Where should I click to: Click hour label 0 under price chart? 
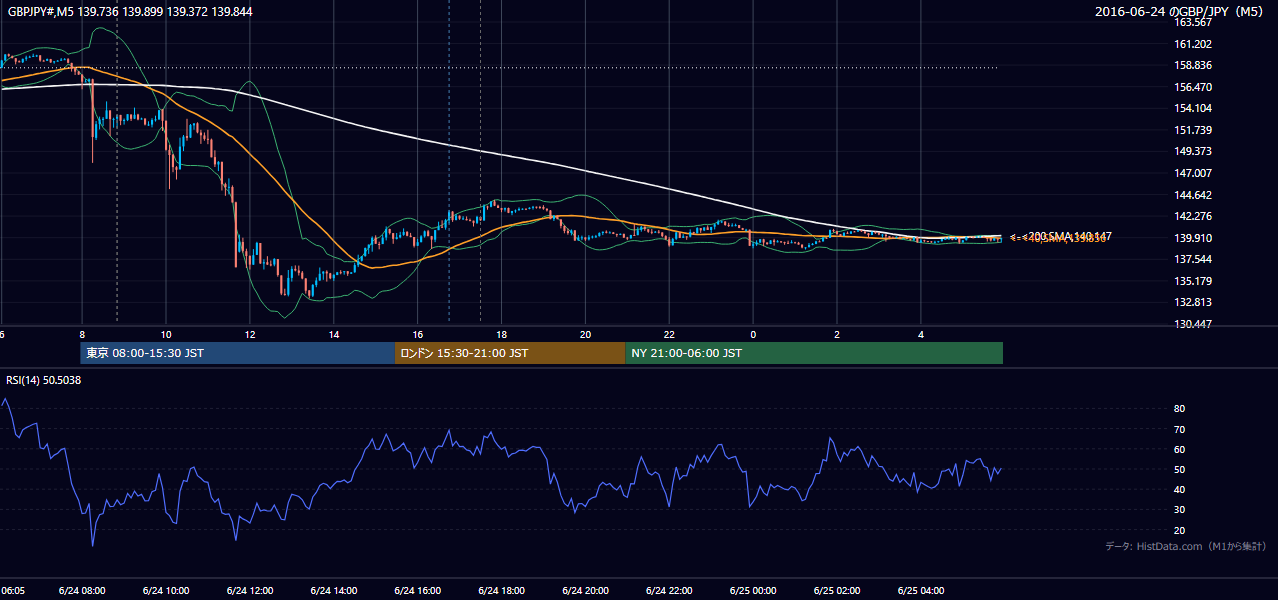(754, 334)
